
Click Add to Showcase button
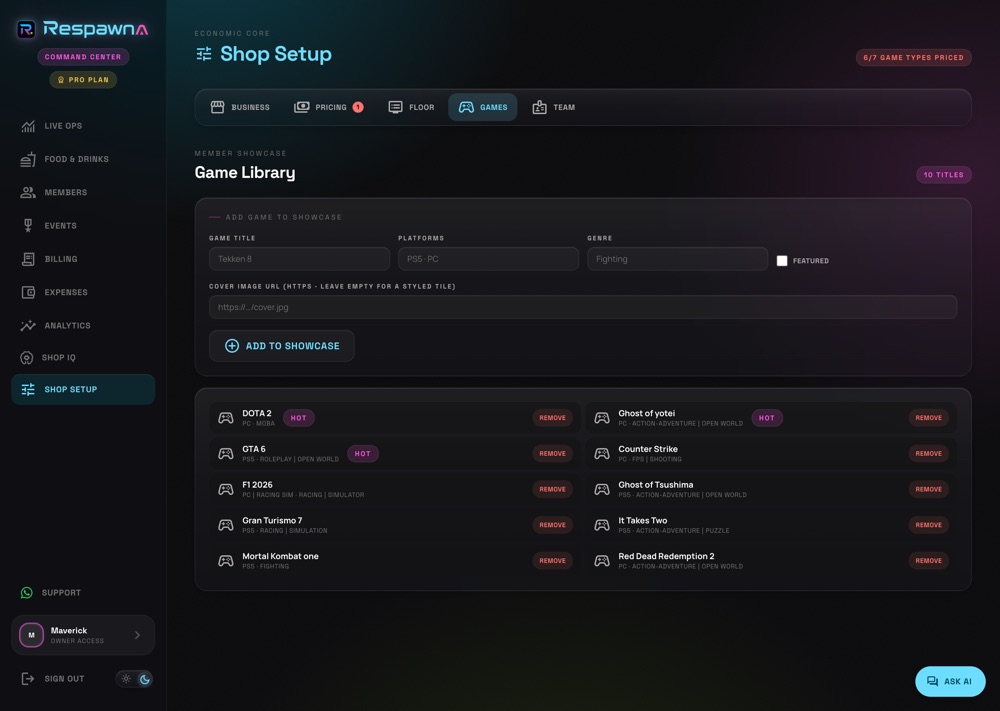click(282, 346)
